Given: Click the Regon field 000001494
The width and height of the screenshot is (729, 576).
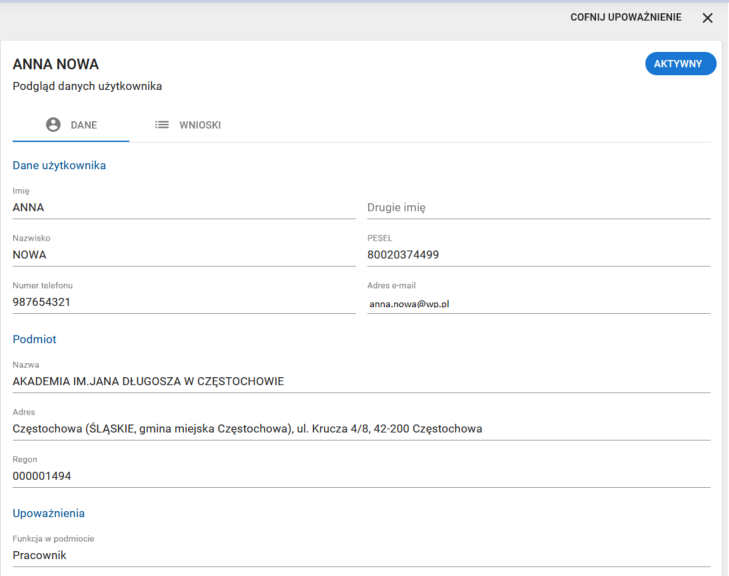Looking at the screenshot, I should coord(361,476).
